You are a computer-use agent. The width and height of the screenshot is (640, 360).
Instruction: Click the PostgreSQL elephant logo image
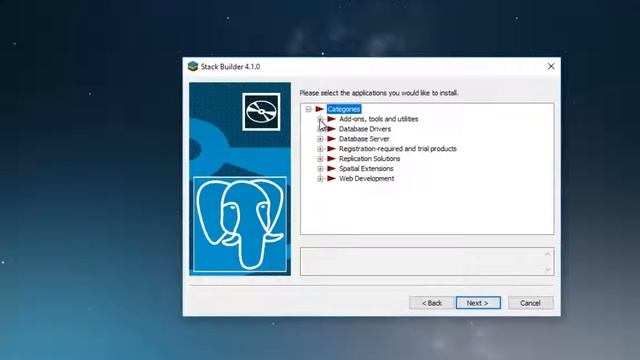coord(240,224)
